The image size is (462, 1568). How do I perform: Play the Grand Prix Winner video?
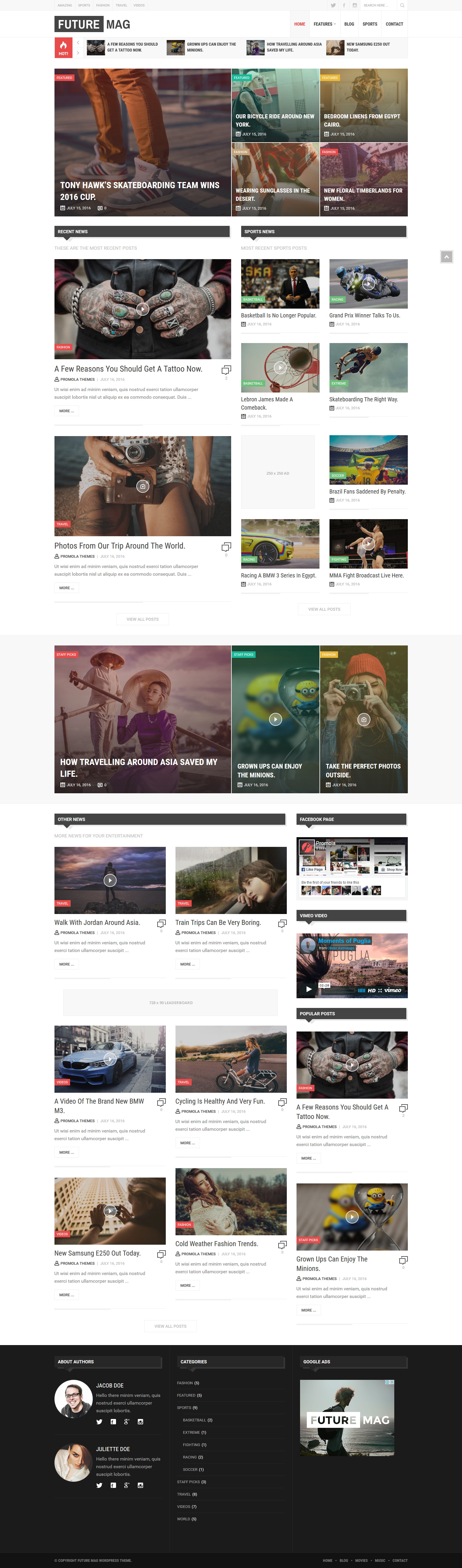click(x=368, y=283)
